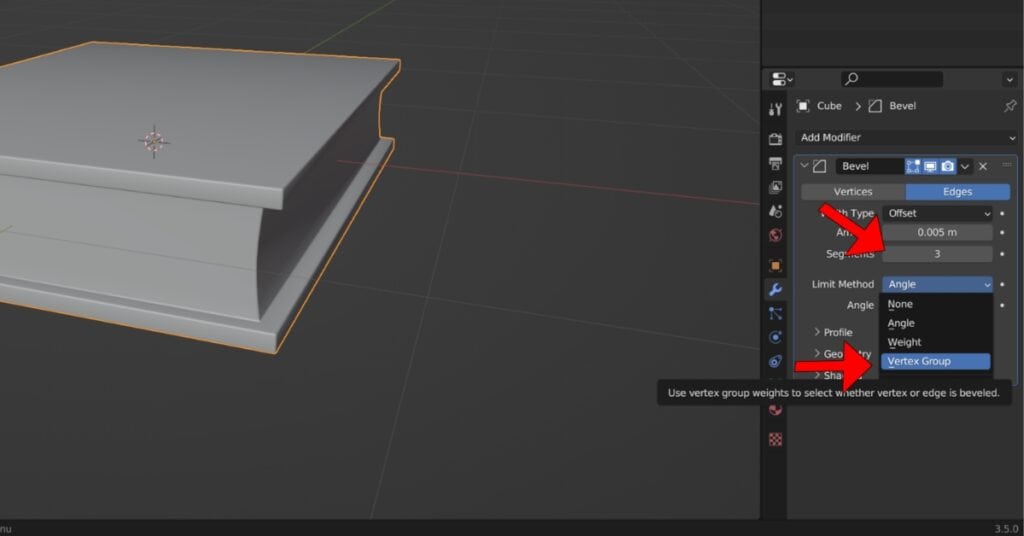Image resolution: width=1024 pixels, height=536 pixels.
Task: Toggle Bevel modifier edit mode display
Action: pos(913,166)
